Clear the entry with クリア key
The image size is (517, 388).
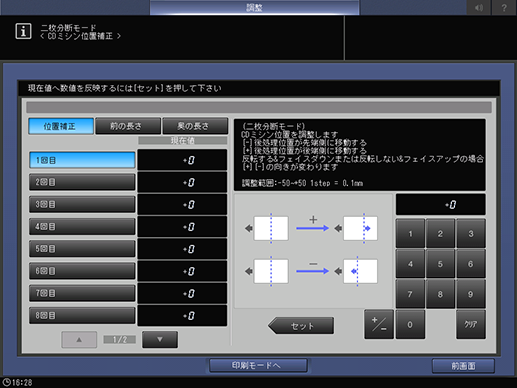(x=471, y=324)
